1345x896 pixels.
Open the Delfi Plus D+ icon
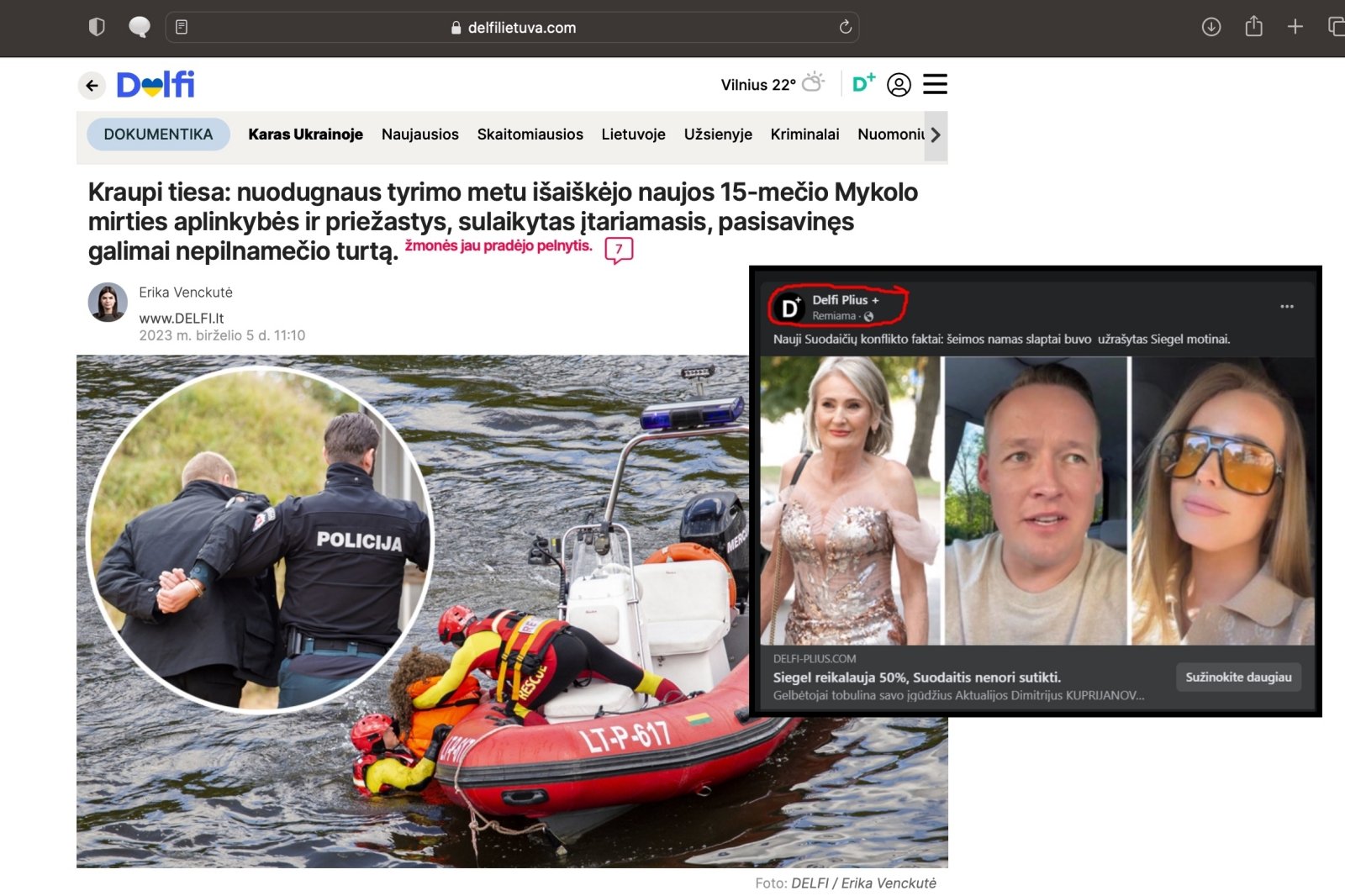(x=863, y=83)
